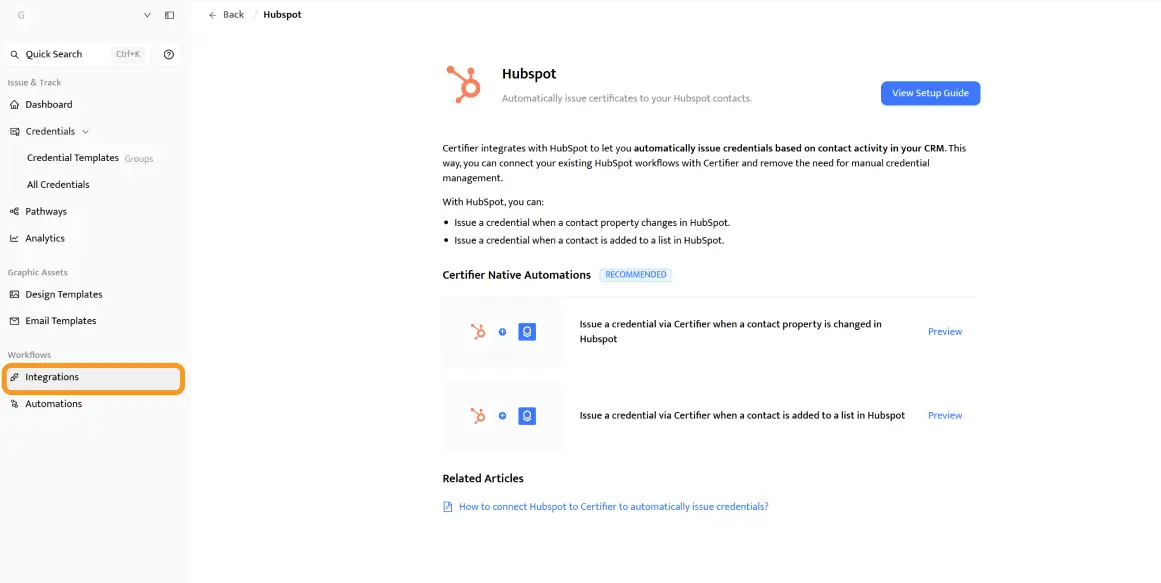Click the related article document icon
This screenshot has height=583, width=1161.
447,507
